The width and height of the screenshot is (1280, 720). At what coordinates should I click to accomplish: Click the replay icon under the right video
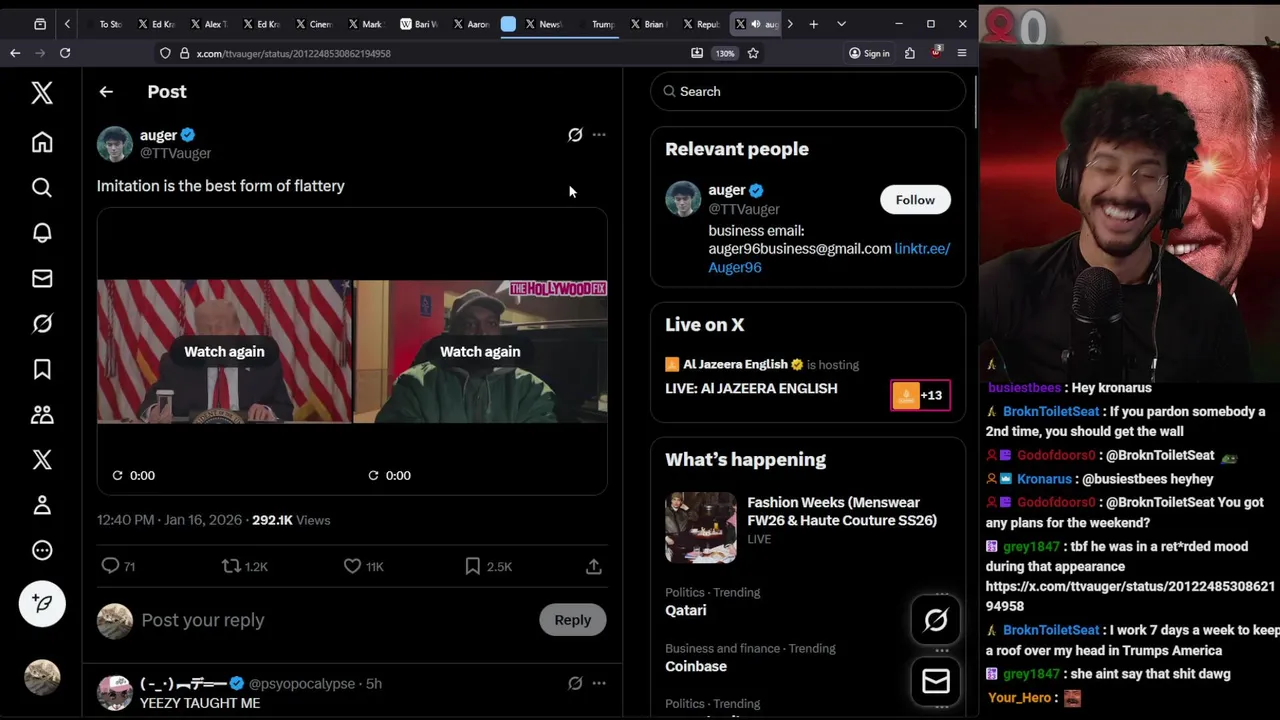[x=373, y=475]
